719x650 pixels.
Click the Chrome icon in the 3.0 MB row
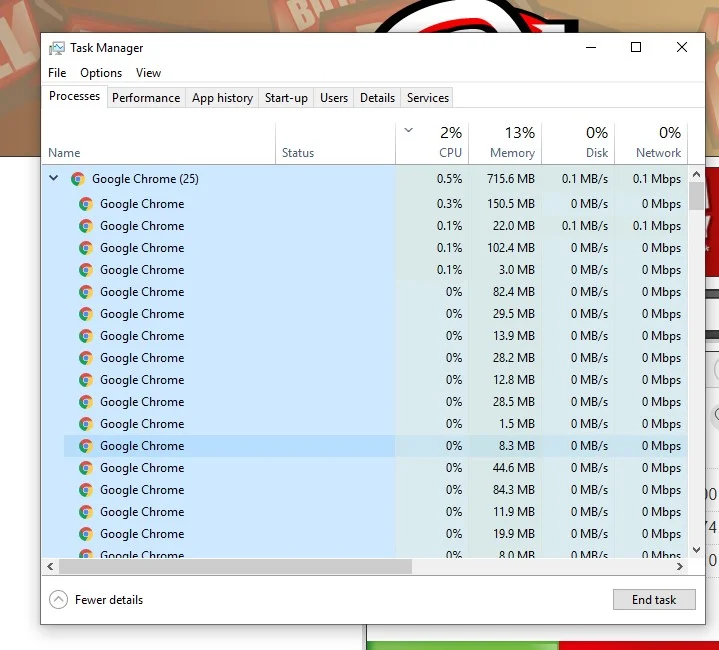pyautogui.click(x=86, y=270)
